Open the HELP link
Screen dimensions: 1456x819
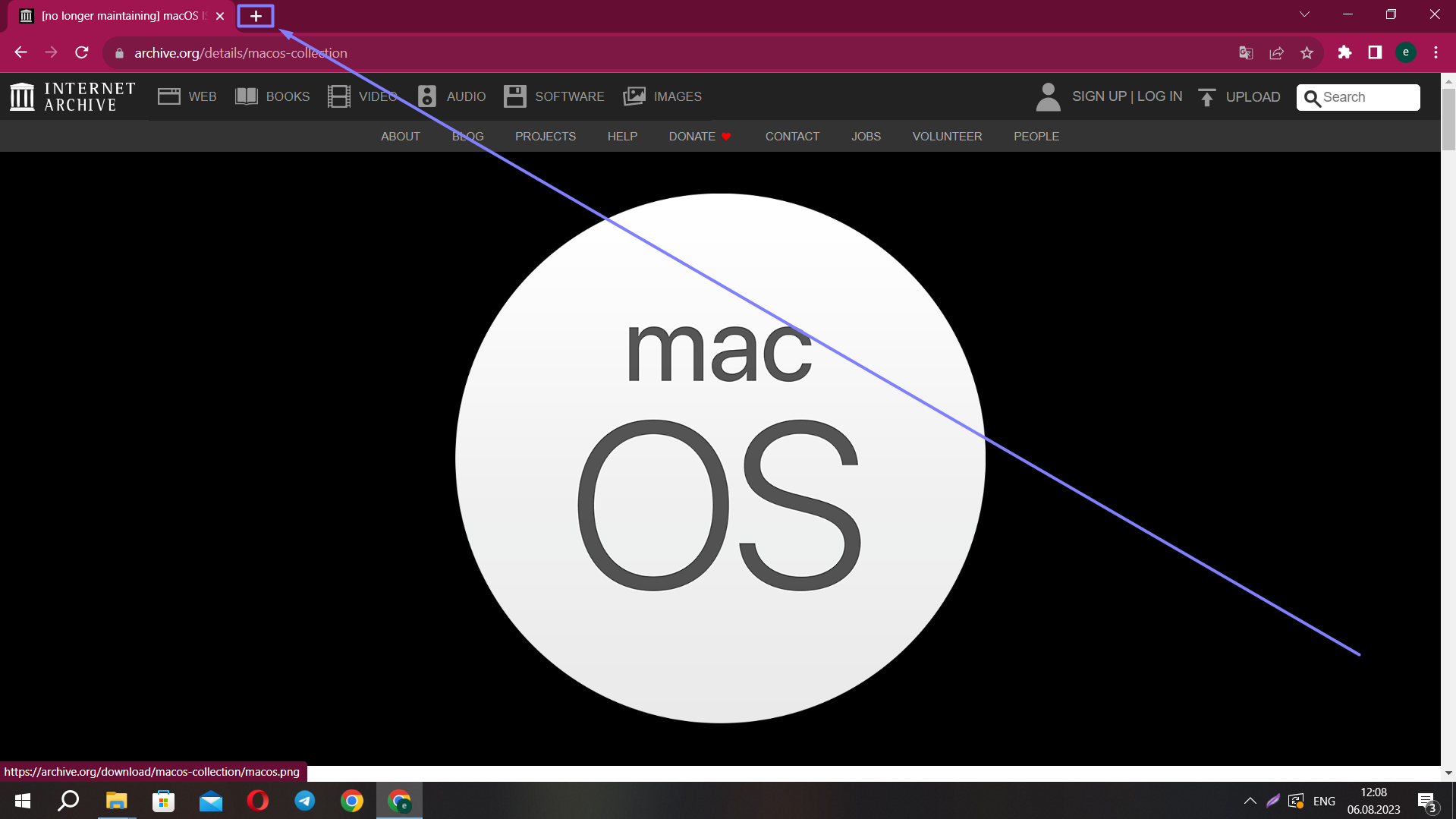(x=622, y=137)
